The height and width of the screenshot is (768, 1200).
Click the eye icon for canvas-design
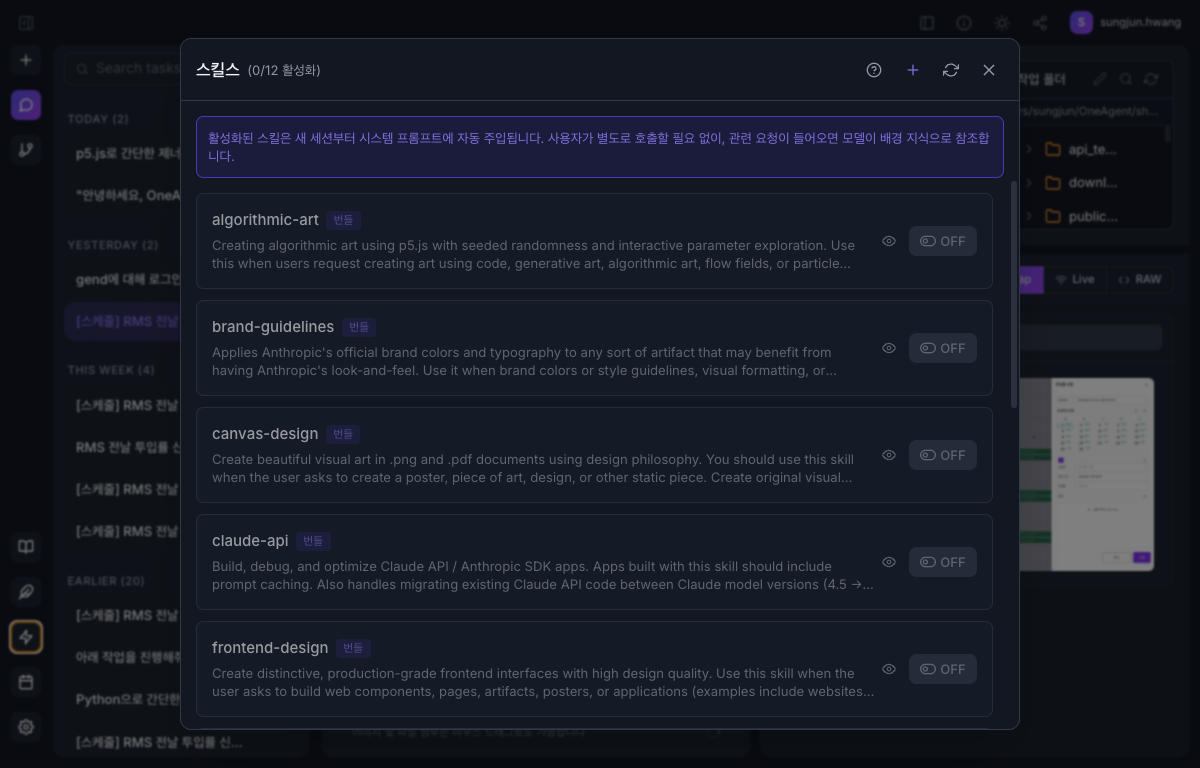click(x=889, y=455)
